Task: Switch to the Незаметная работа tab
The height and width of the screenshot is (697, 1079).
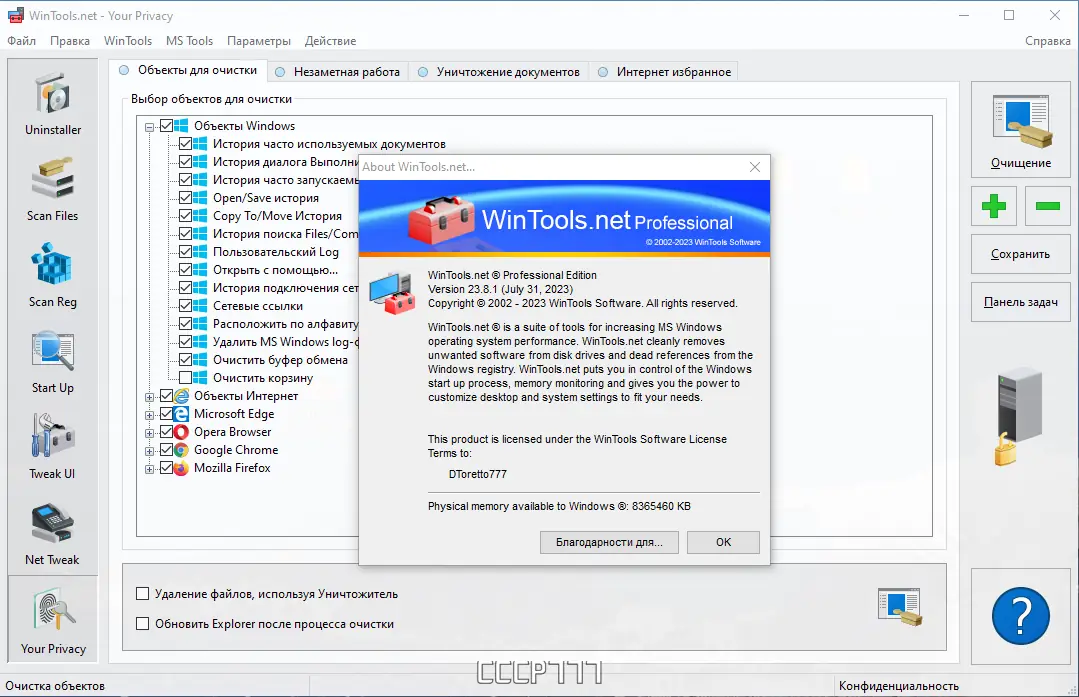Action: pyautogui.click(x=338, y=72)
